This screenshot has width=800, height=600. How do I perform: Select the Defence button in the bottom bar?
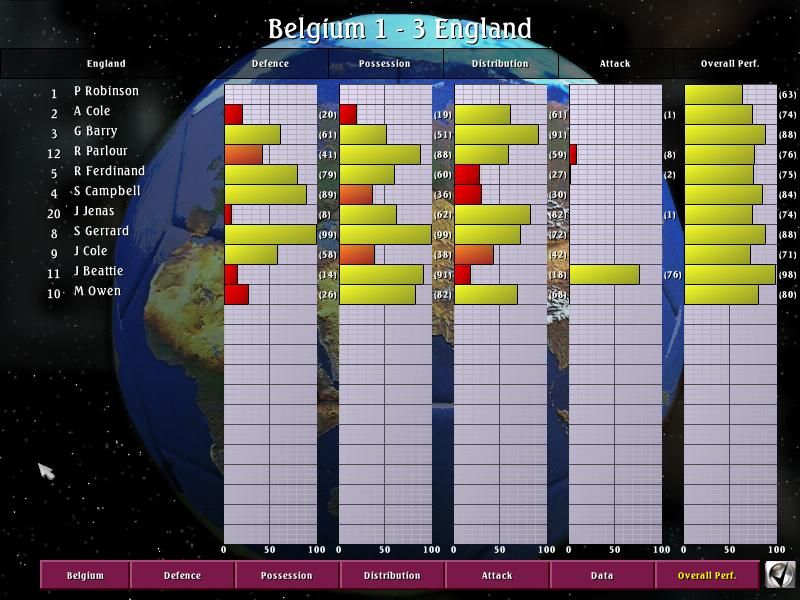(182, 575)
